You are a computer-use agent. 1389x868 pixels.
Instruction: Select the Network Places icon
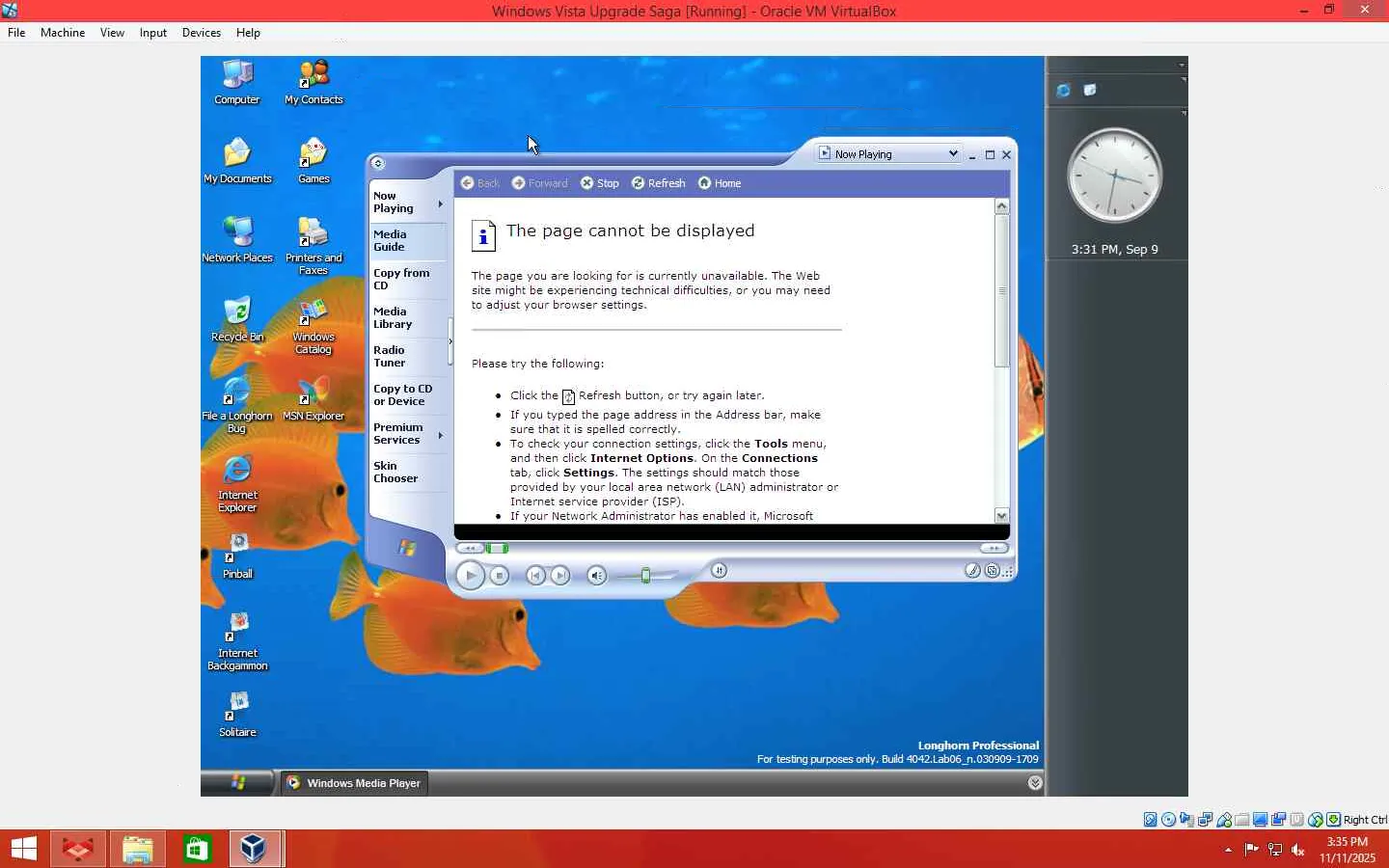point(237,240)
